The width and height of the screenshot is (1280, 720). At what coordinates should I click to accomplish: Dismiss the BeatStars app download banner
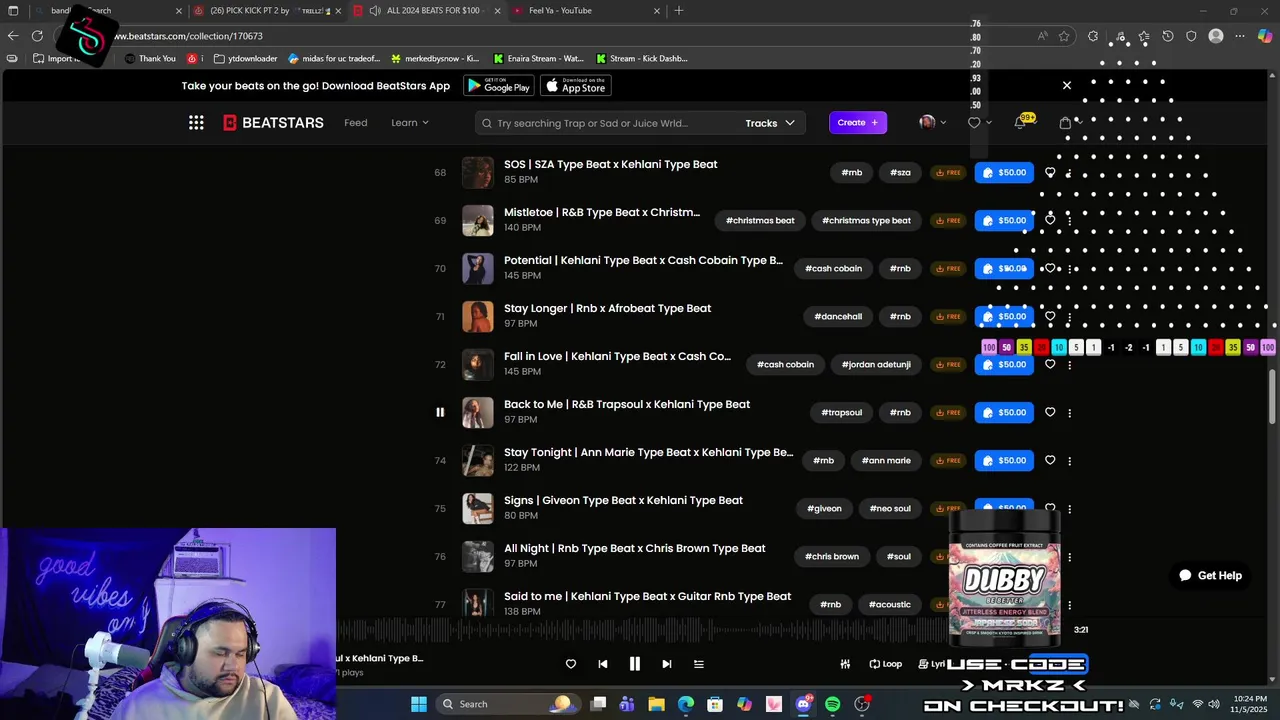(x=1066, y=85)
